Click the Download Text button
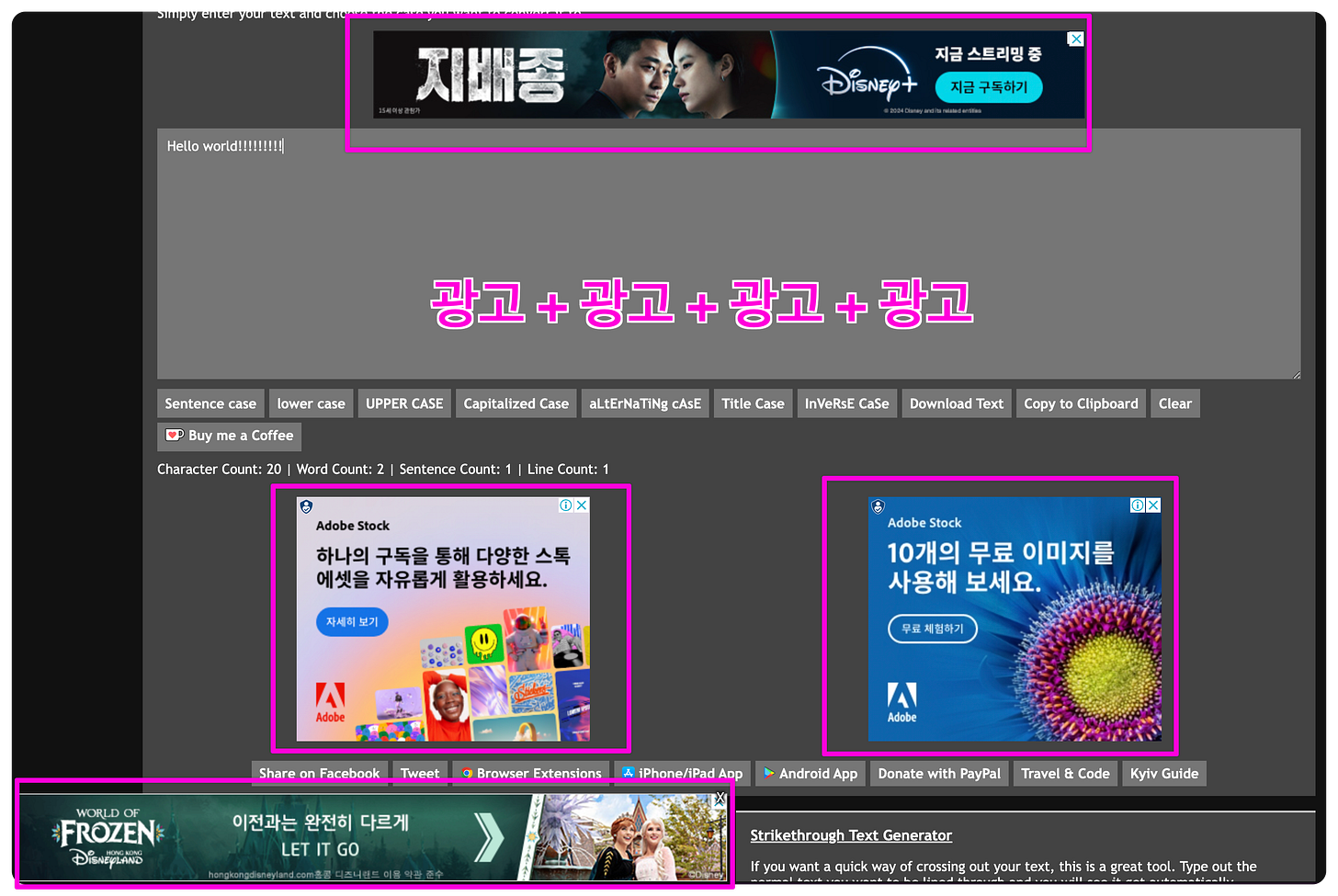The image size is (1338, 896). pos(957,403)
